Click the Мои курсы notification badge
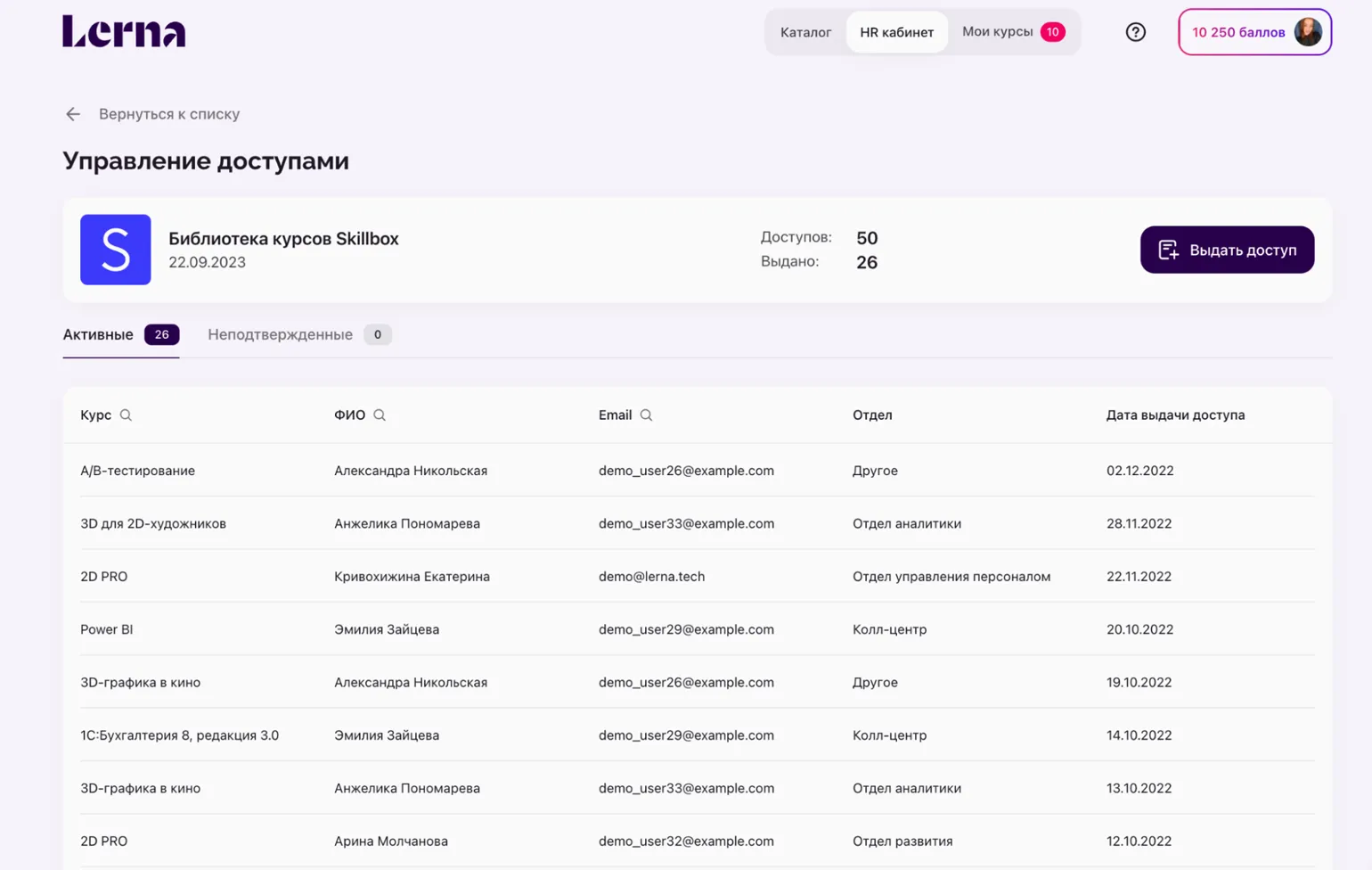The width and height of the screenshot is (1372, 870). (1052, 32)
